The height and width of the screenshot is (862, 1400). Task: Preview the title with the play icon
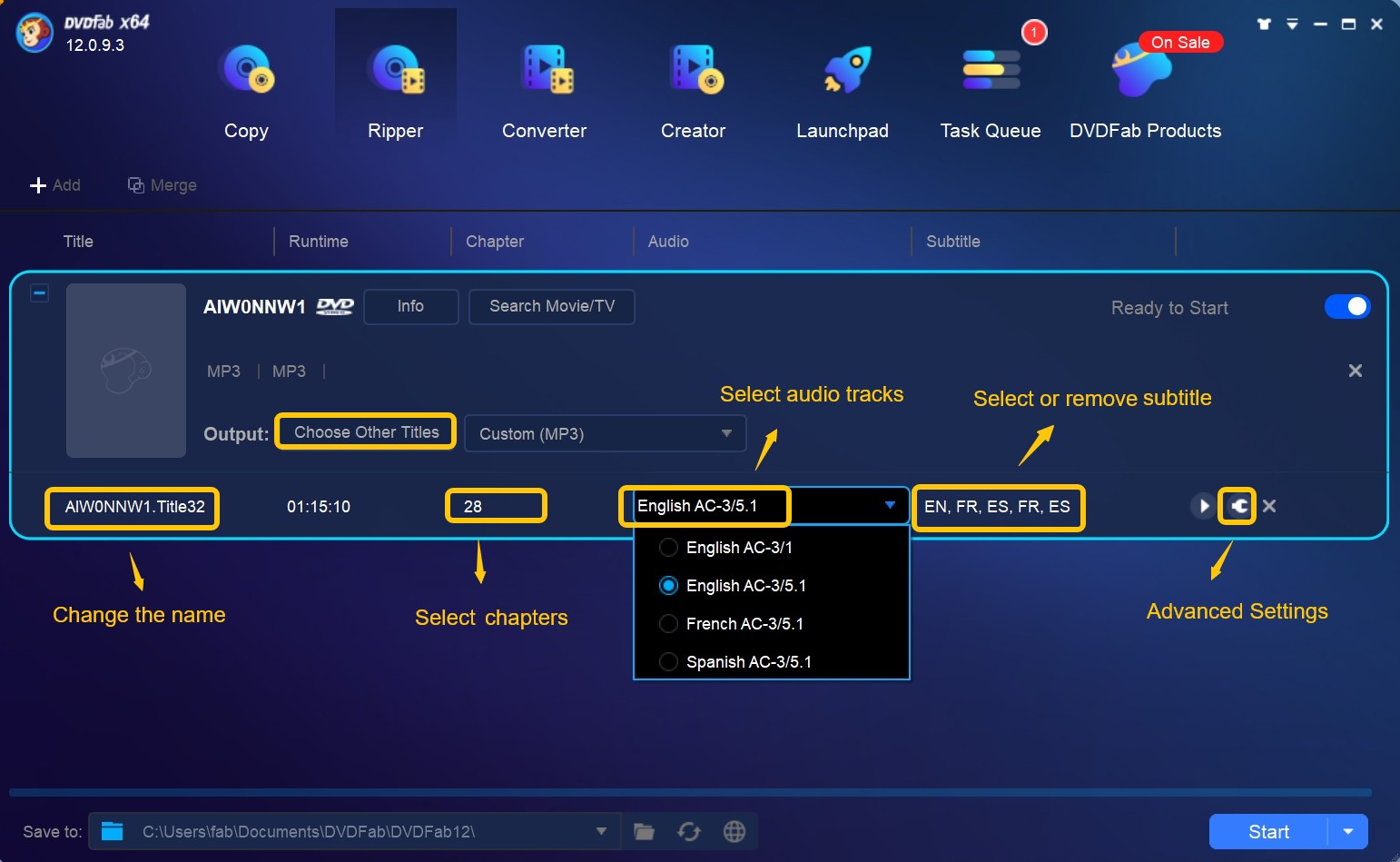click(1202, 506)
